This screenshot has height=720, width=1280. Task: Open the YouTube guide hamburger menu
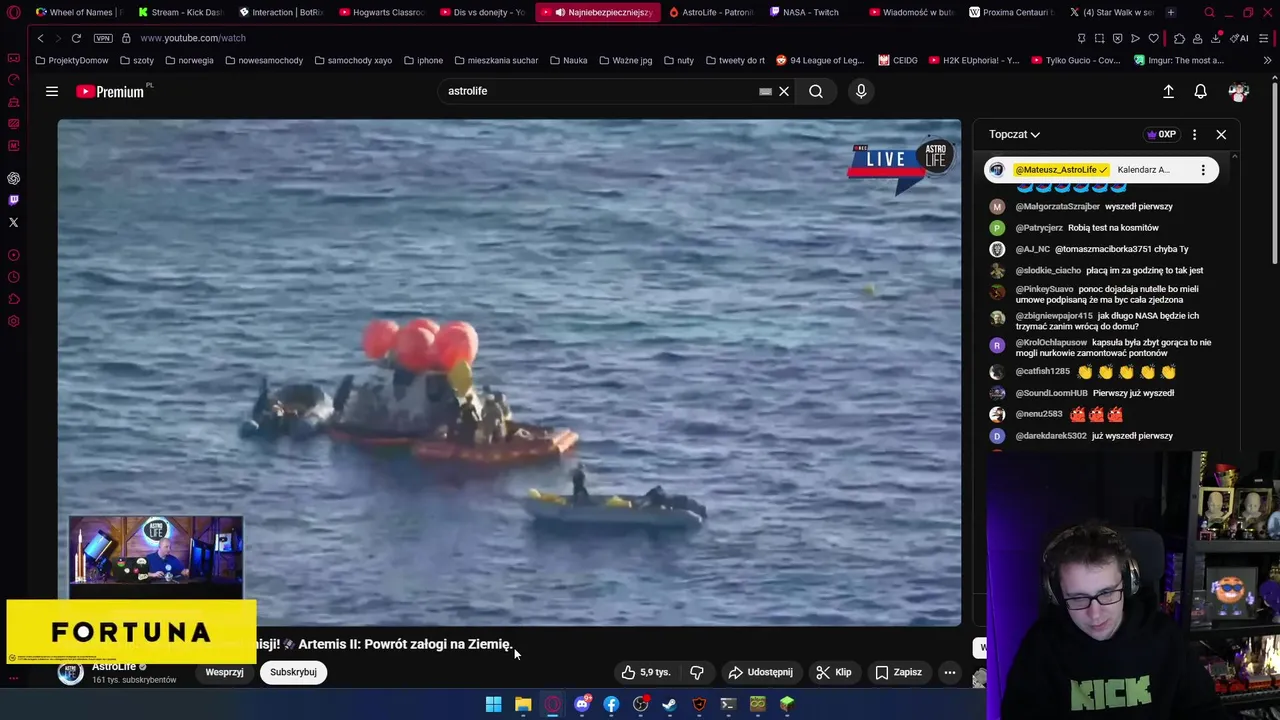click(52, 91)
